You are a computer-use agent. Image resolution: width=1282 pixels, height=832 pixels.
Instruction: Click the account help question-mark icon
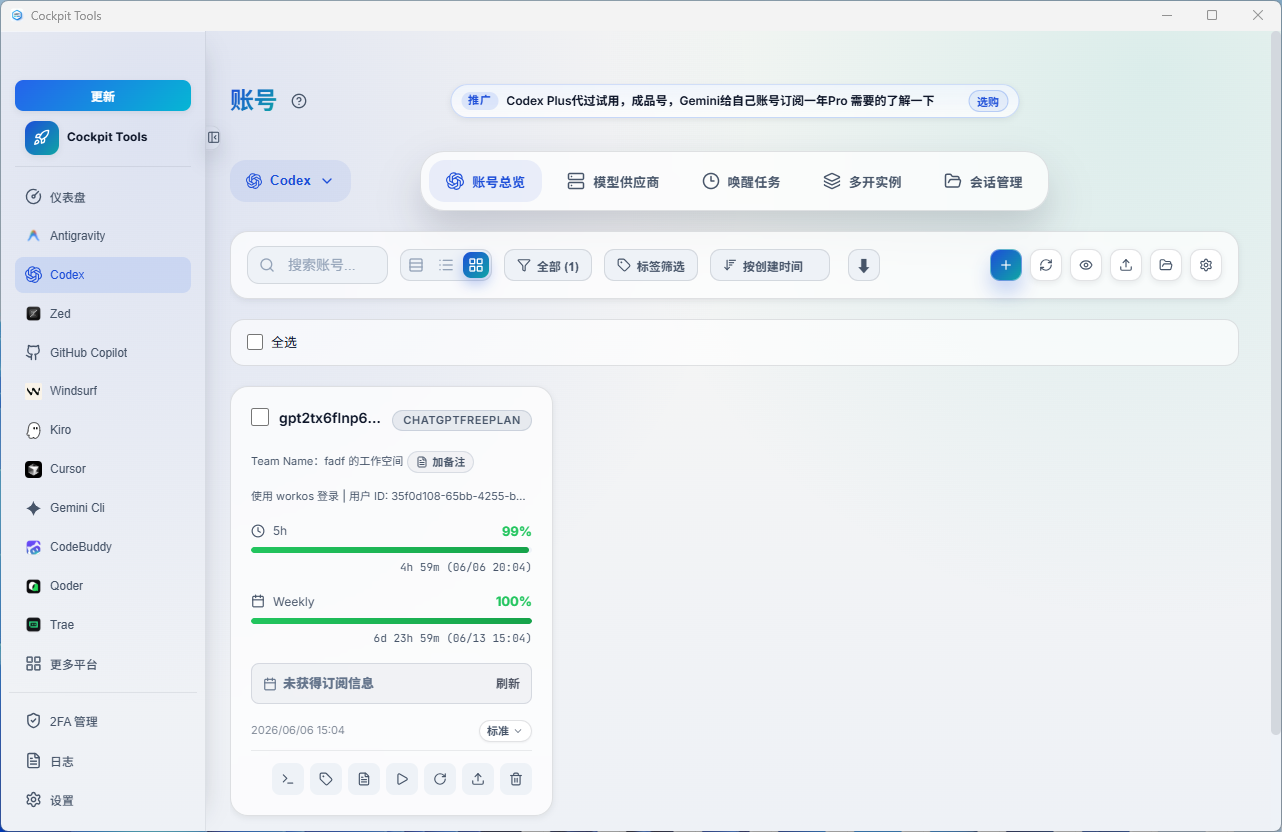tap(299, 101)
